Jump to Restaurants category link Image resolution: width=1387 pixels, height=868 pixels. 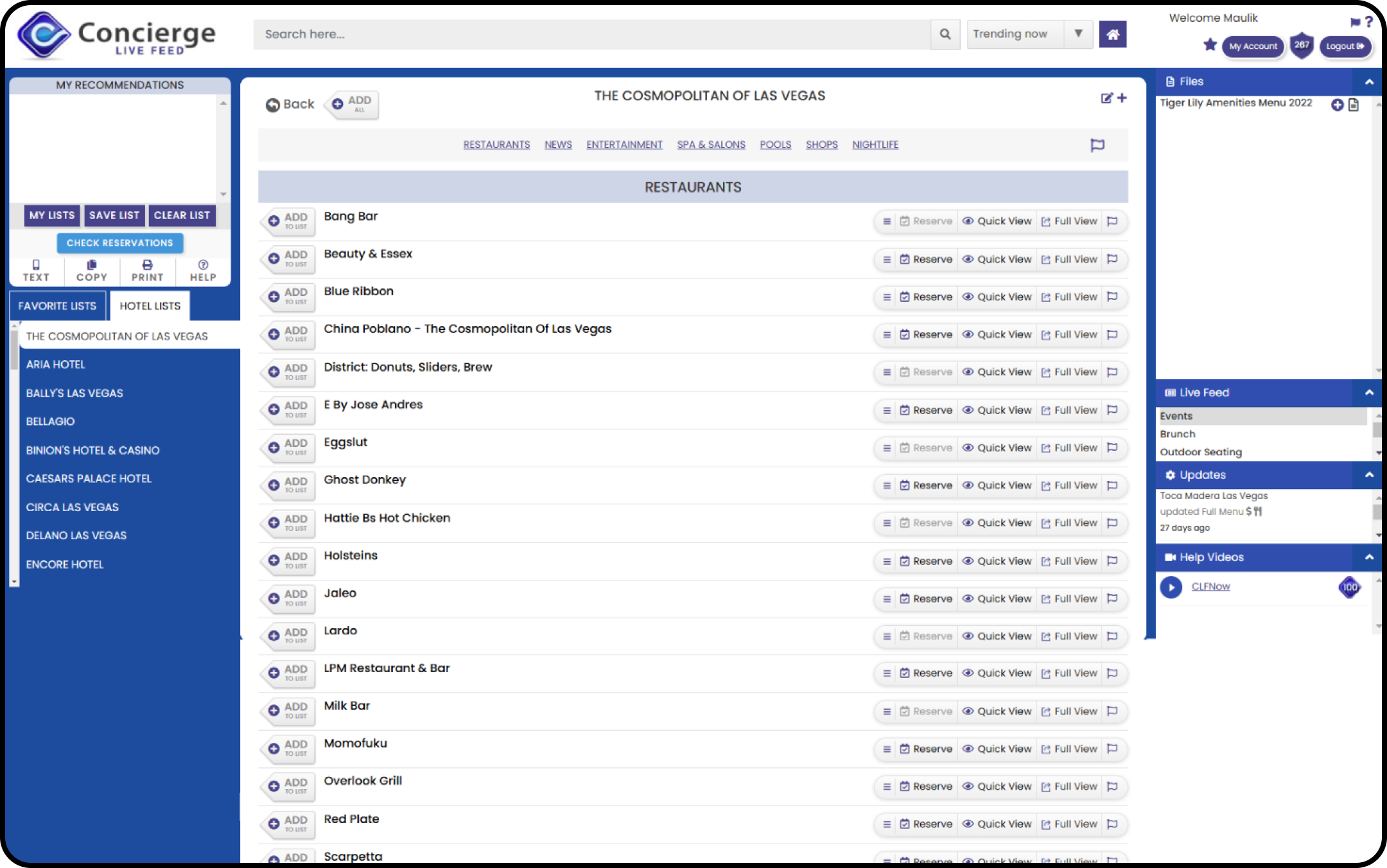click(496, 145)
